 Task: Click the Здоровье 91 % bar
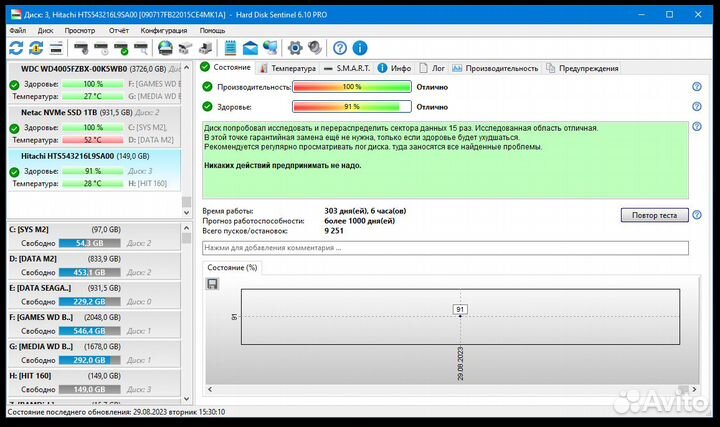click(x=352, y=107)
